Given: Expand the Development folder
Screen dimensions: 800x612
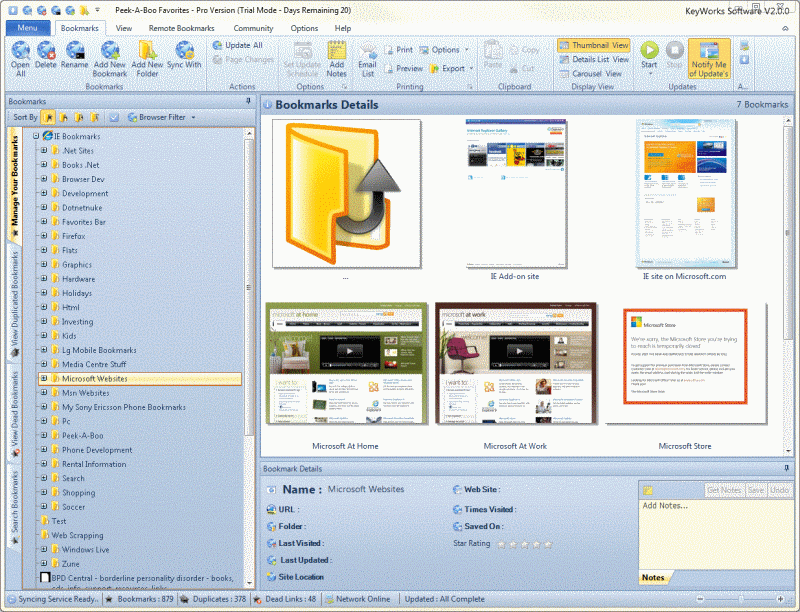Looking at the screenshot, I should pos(44,193).
